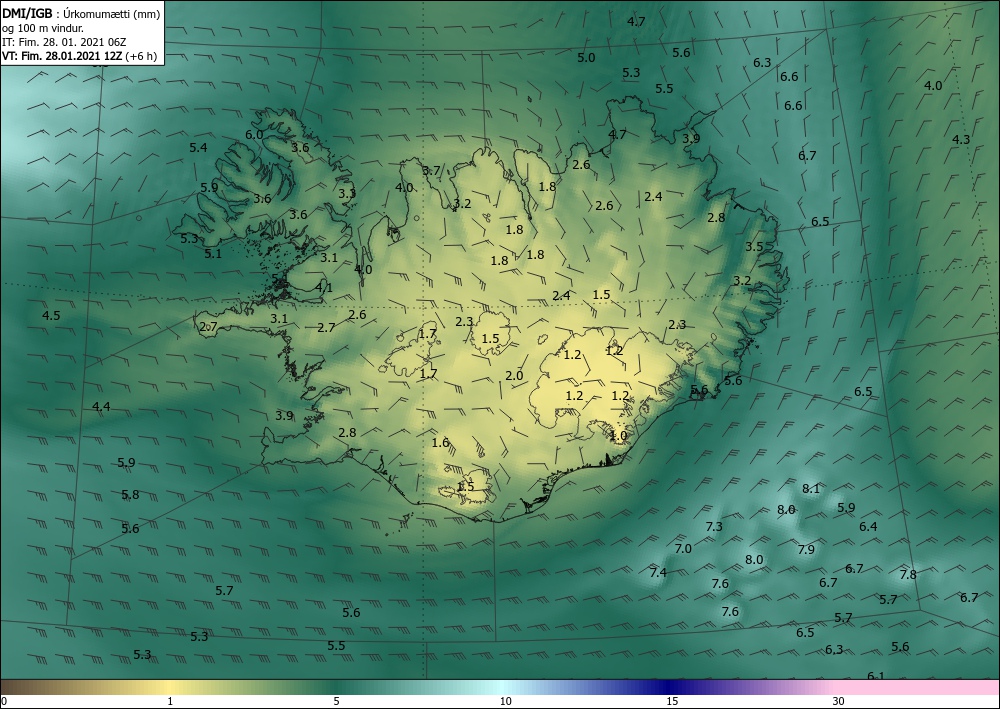The width and height of the screenshot is (1000, 709).
Task: Click the '1' tick on the color scale
Action: pos(170,701)
